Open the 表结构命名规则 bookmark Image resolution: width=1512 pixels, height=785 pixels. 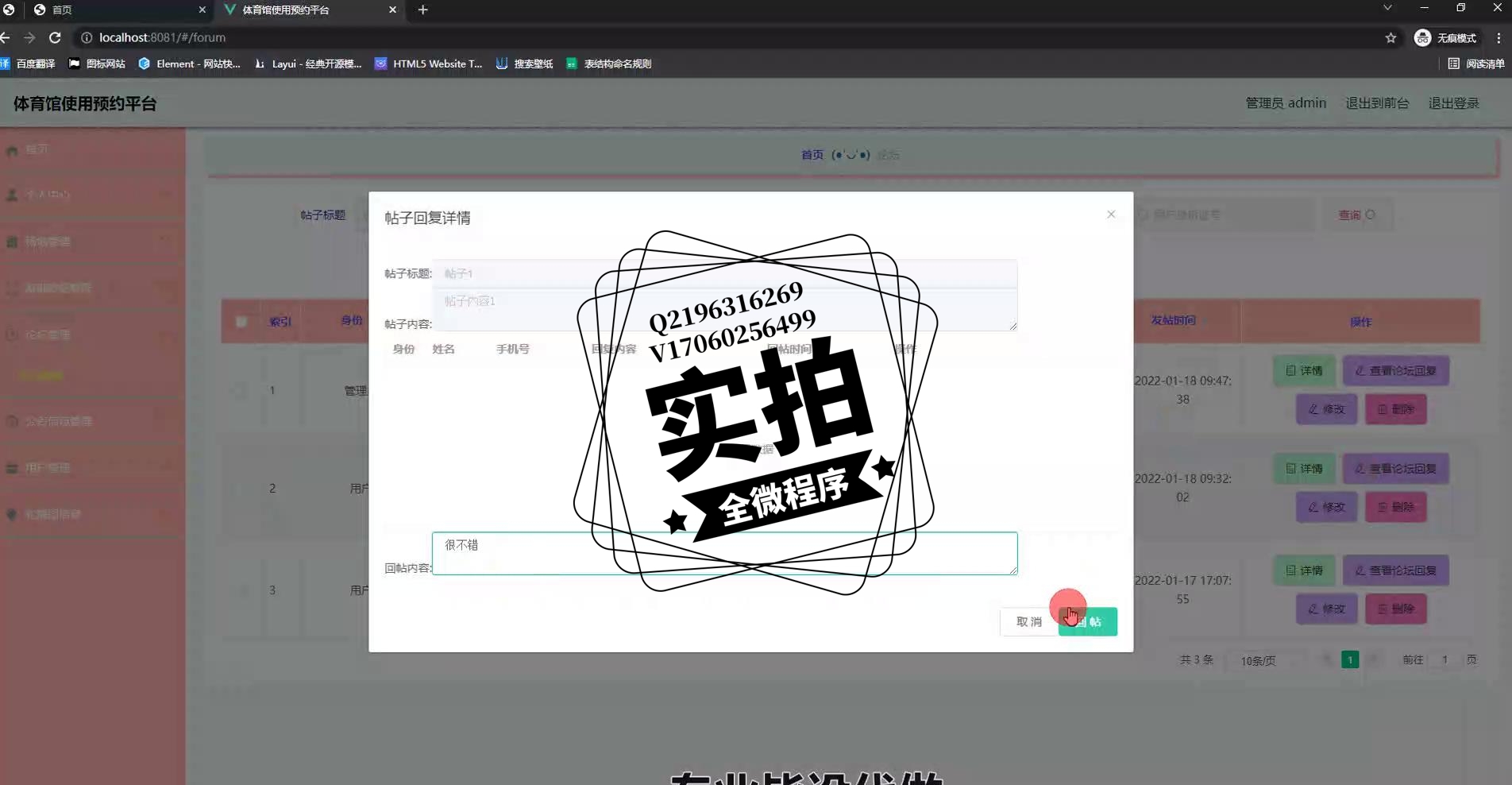click(609, 64)
